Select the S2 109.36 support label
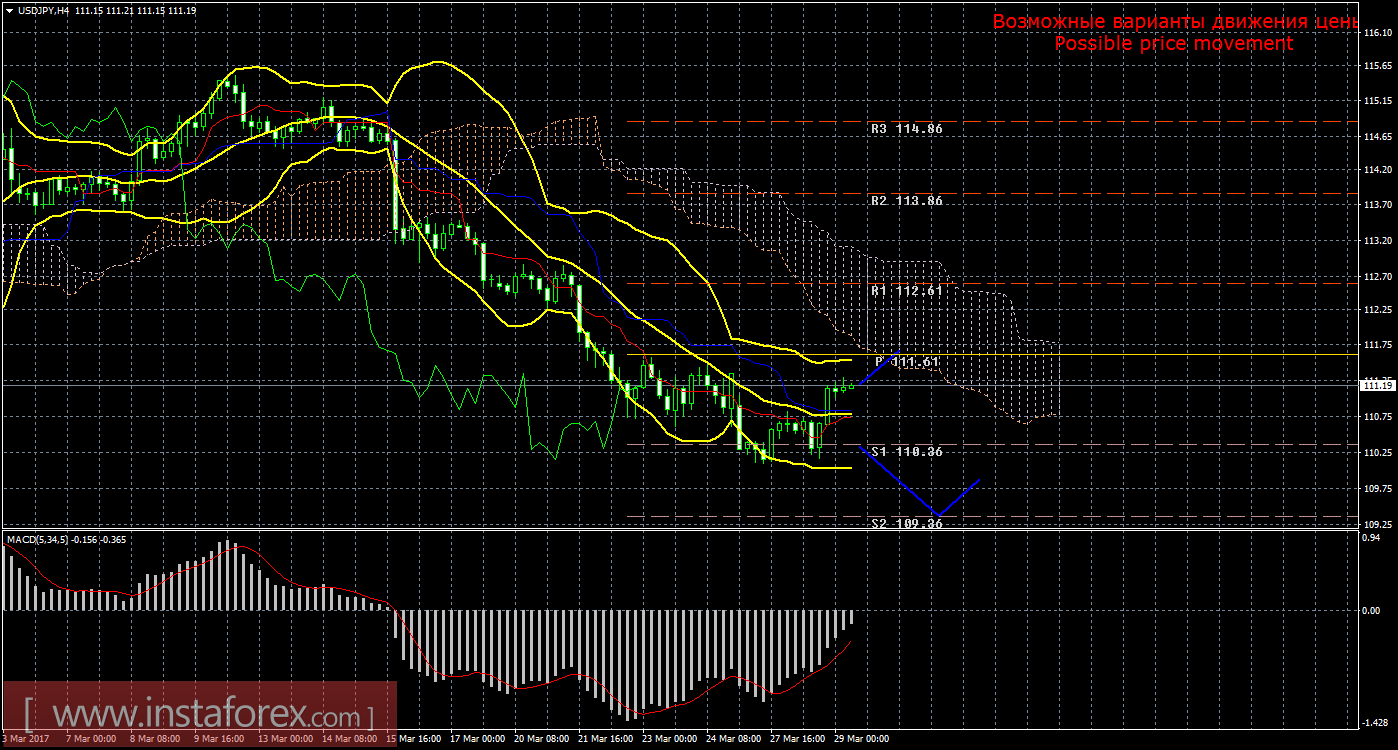This screenshot has height=750, width=1398. click(x=906, y=523)
